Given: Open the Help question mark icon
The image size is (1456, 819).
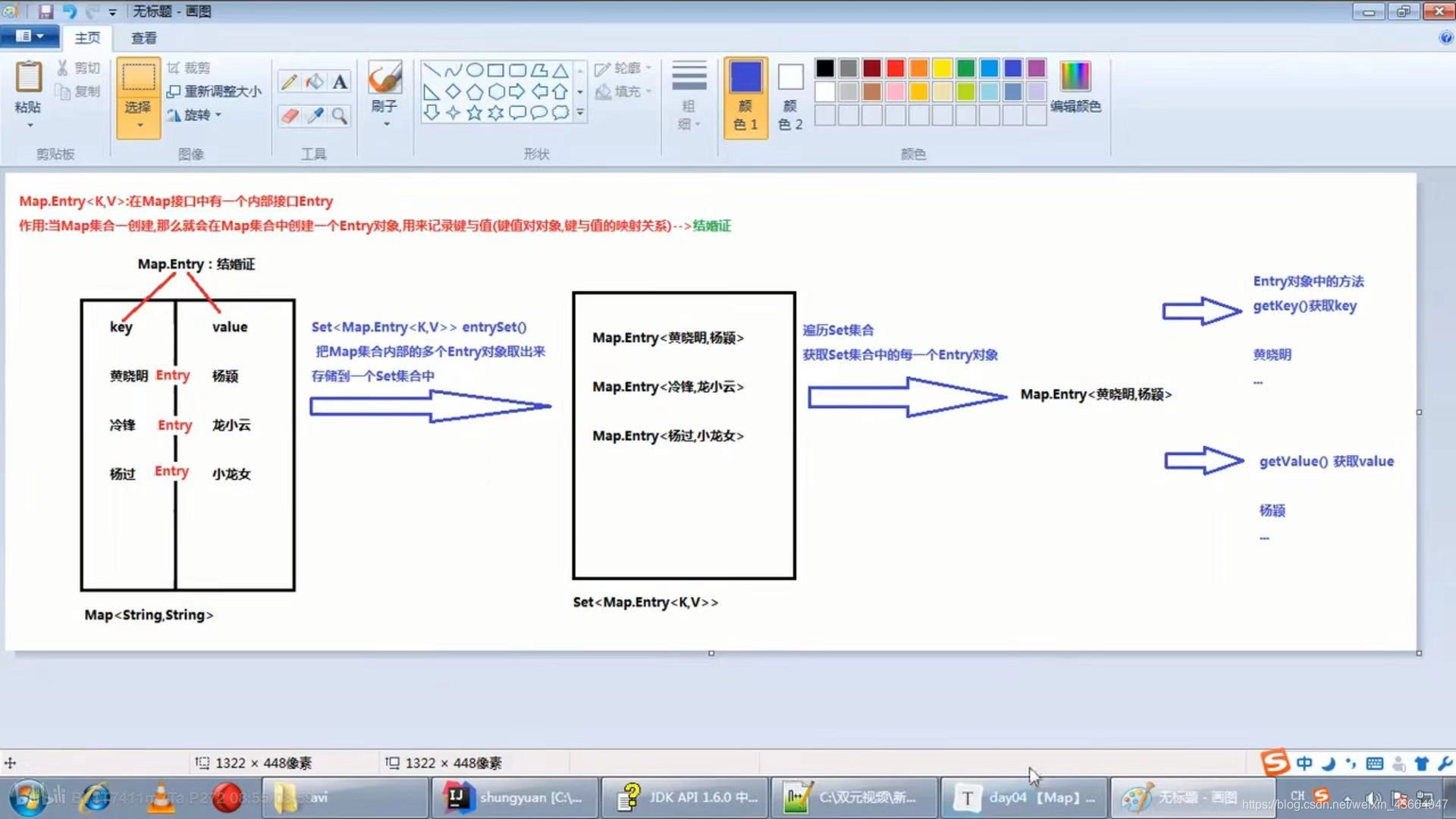Looking at the screenshot, I should point(1445,38).
